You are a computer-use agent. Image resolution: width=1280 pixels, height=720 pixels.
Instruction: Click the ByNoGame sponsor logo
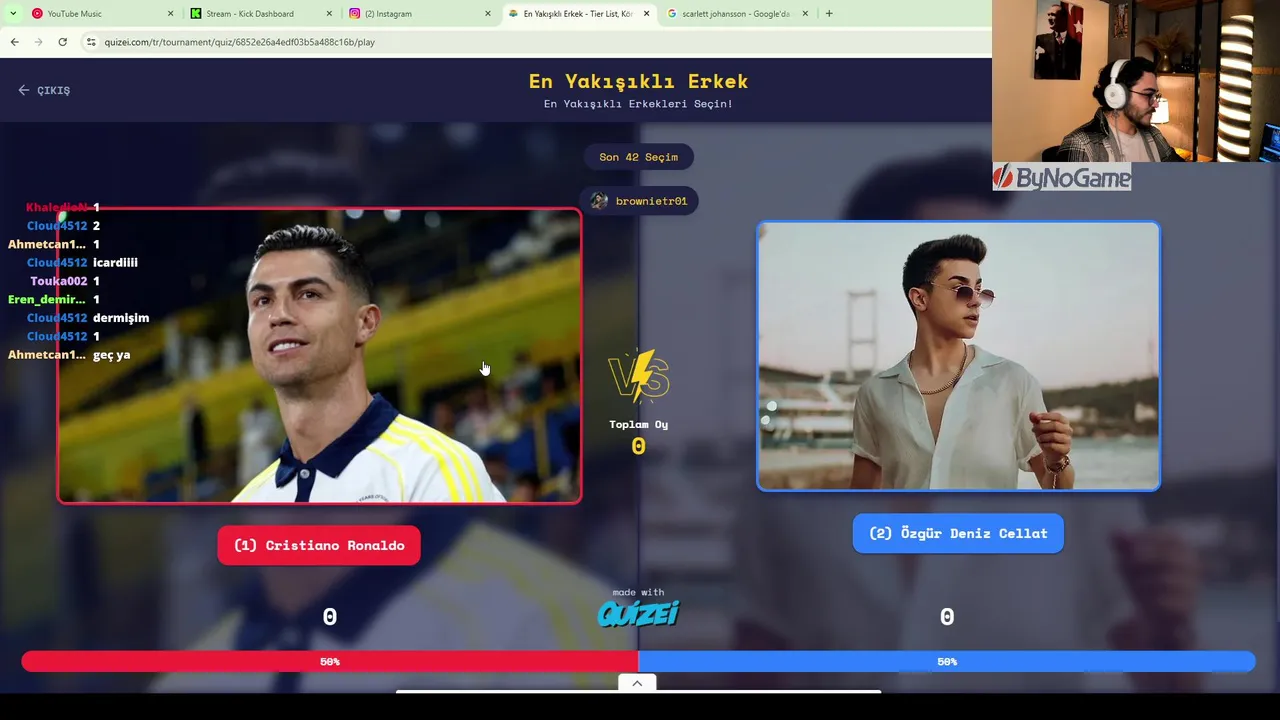pos(1062,178)
